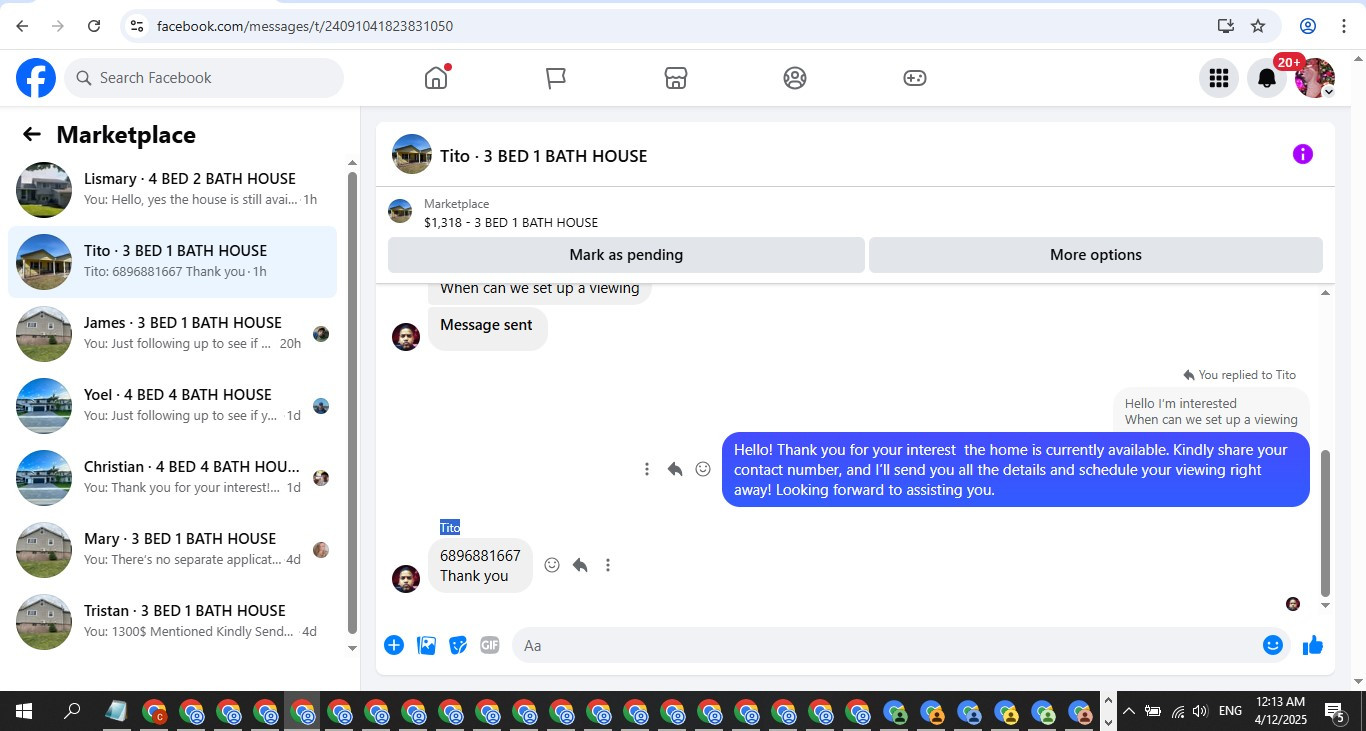
Task: Click the Mark as pending button
Action: [x=626, y=255]
